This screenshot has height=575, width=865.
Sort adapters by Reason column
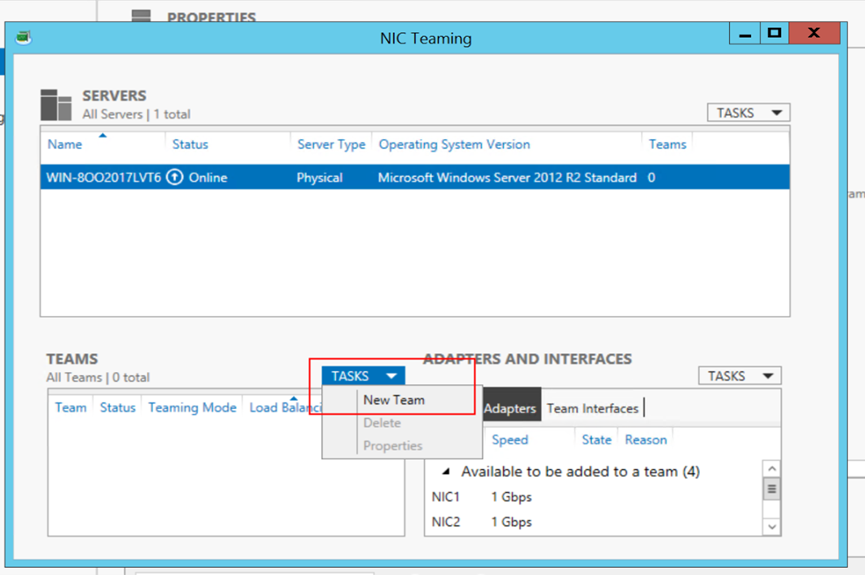[645, 440]
